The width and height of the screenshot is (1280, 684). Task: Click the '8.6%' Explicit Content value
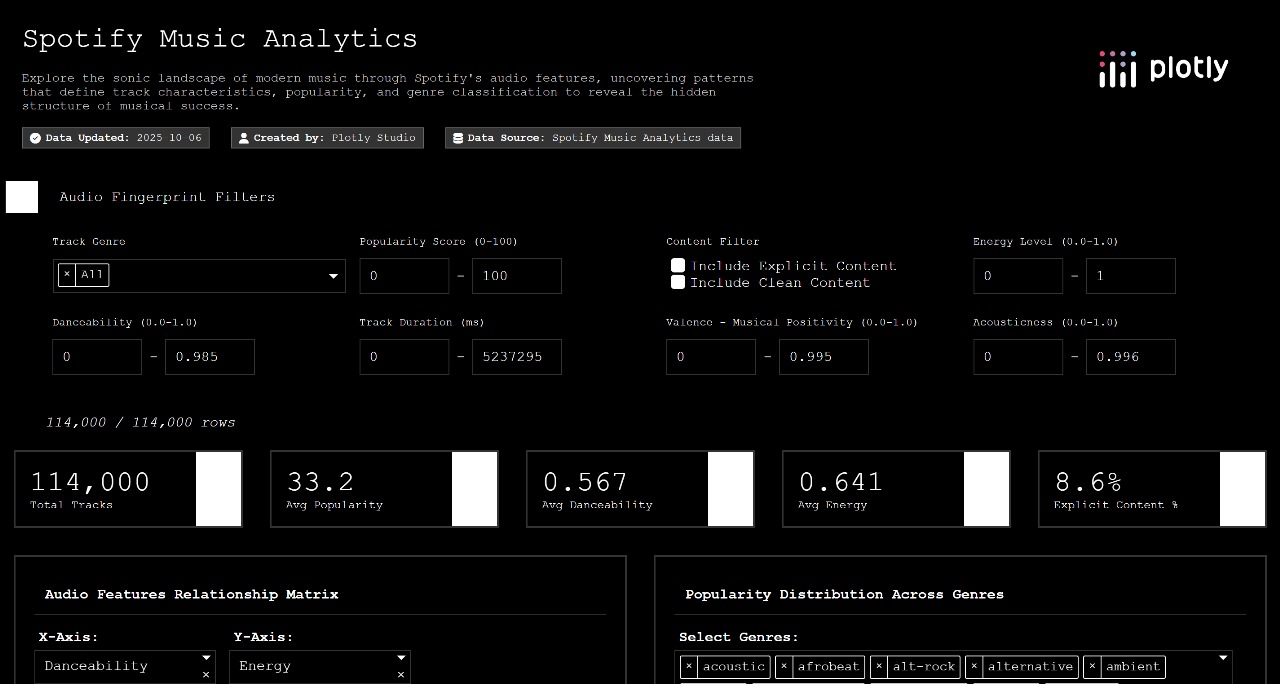coord(1088,482)
